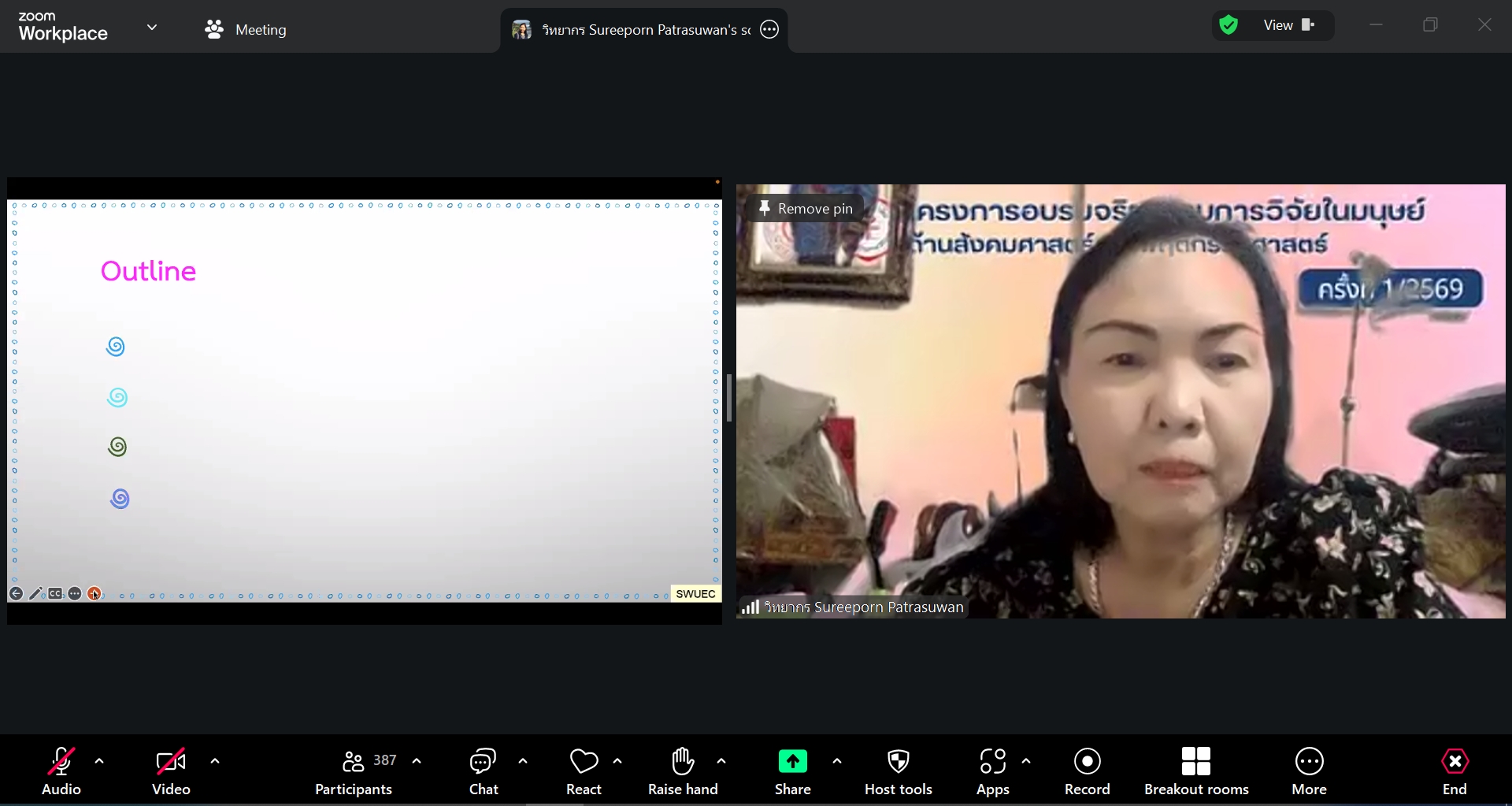Expand audio options arrow next to Audio

(99, 761)
